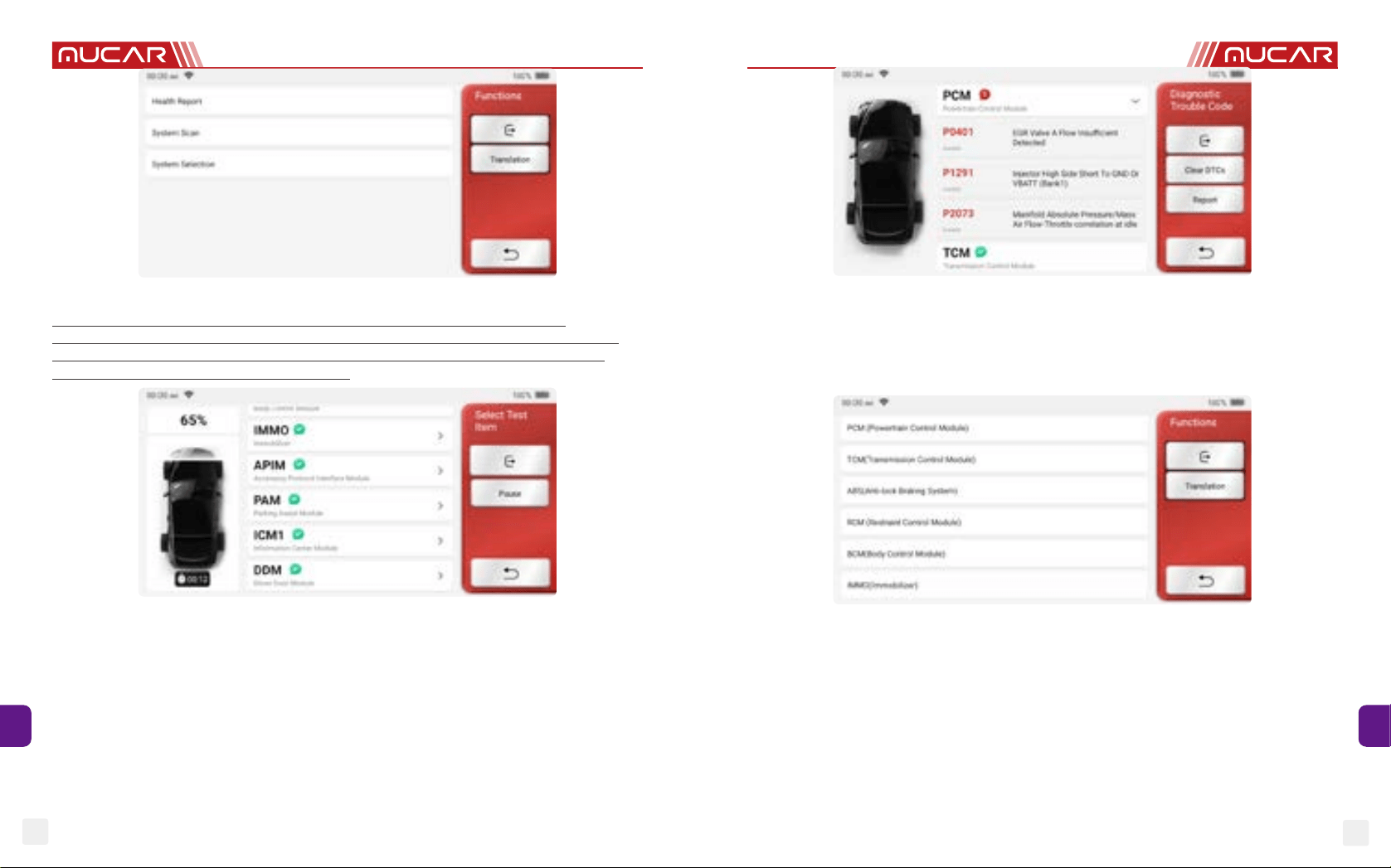The height and width of the screenshot is (868, 1391).
Task: Click green status badge beside PAM
Action: click(x=294, y=499)
